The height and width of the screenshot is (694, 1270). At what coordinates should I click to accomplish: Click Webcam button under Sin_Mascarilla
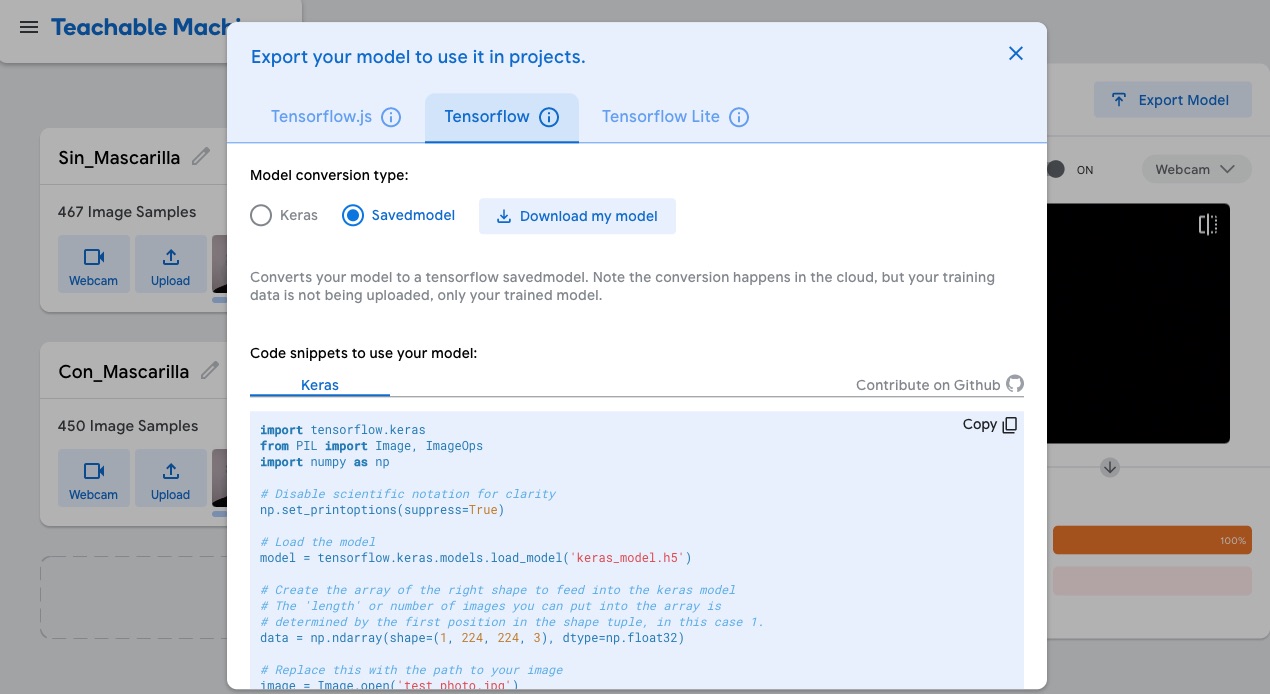click(x=94, y=264)
